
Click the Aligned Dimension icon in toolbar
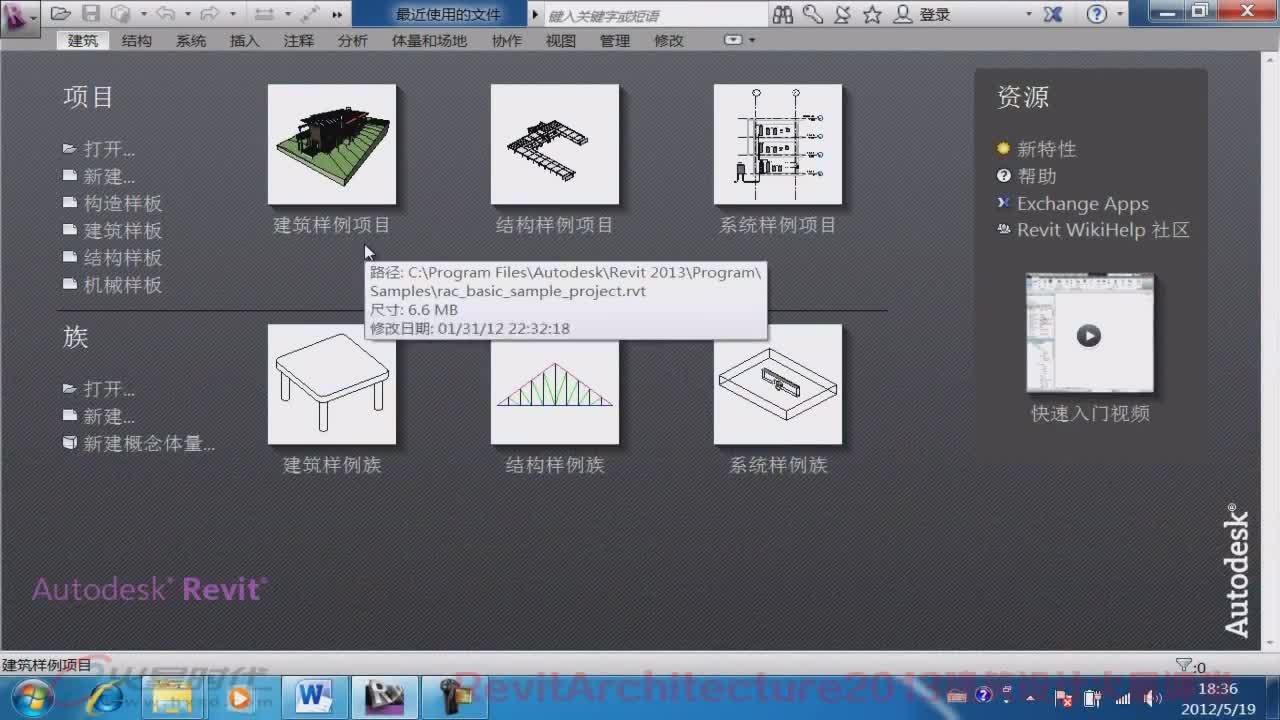coord(310,14)
